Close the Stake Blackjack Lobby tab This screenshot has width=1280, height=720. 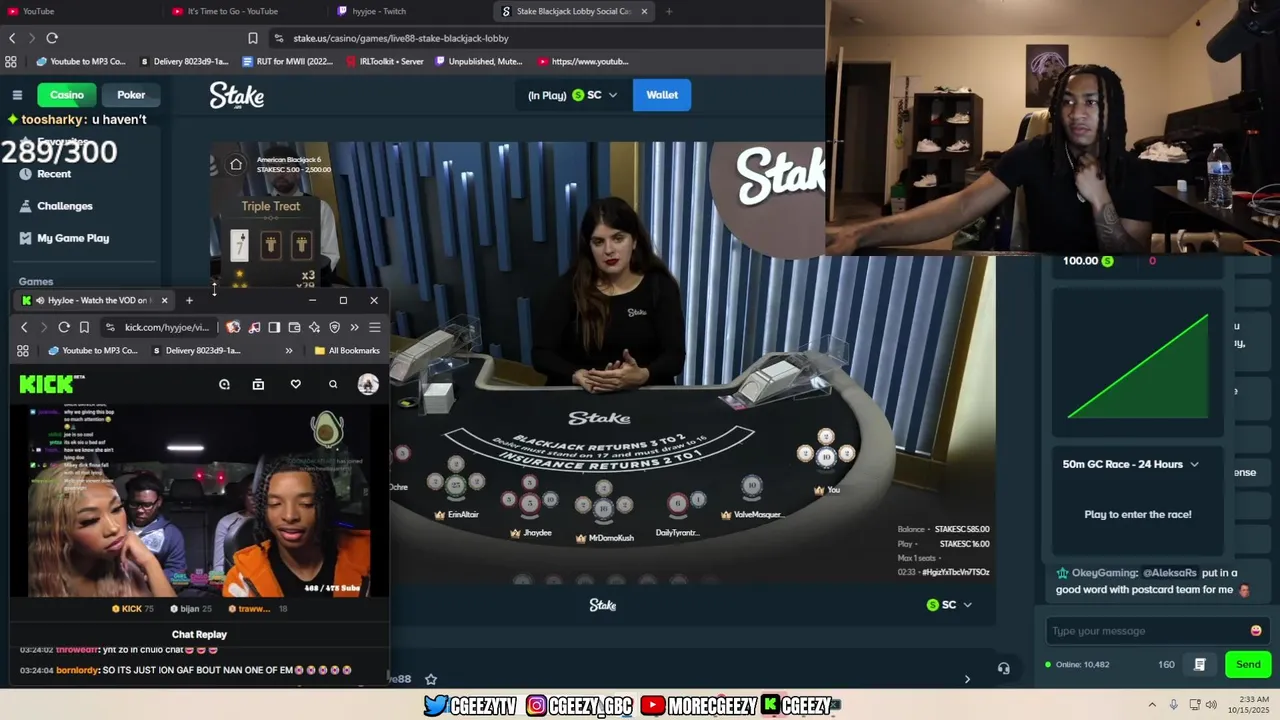point(644,11)
